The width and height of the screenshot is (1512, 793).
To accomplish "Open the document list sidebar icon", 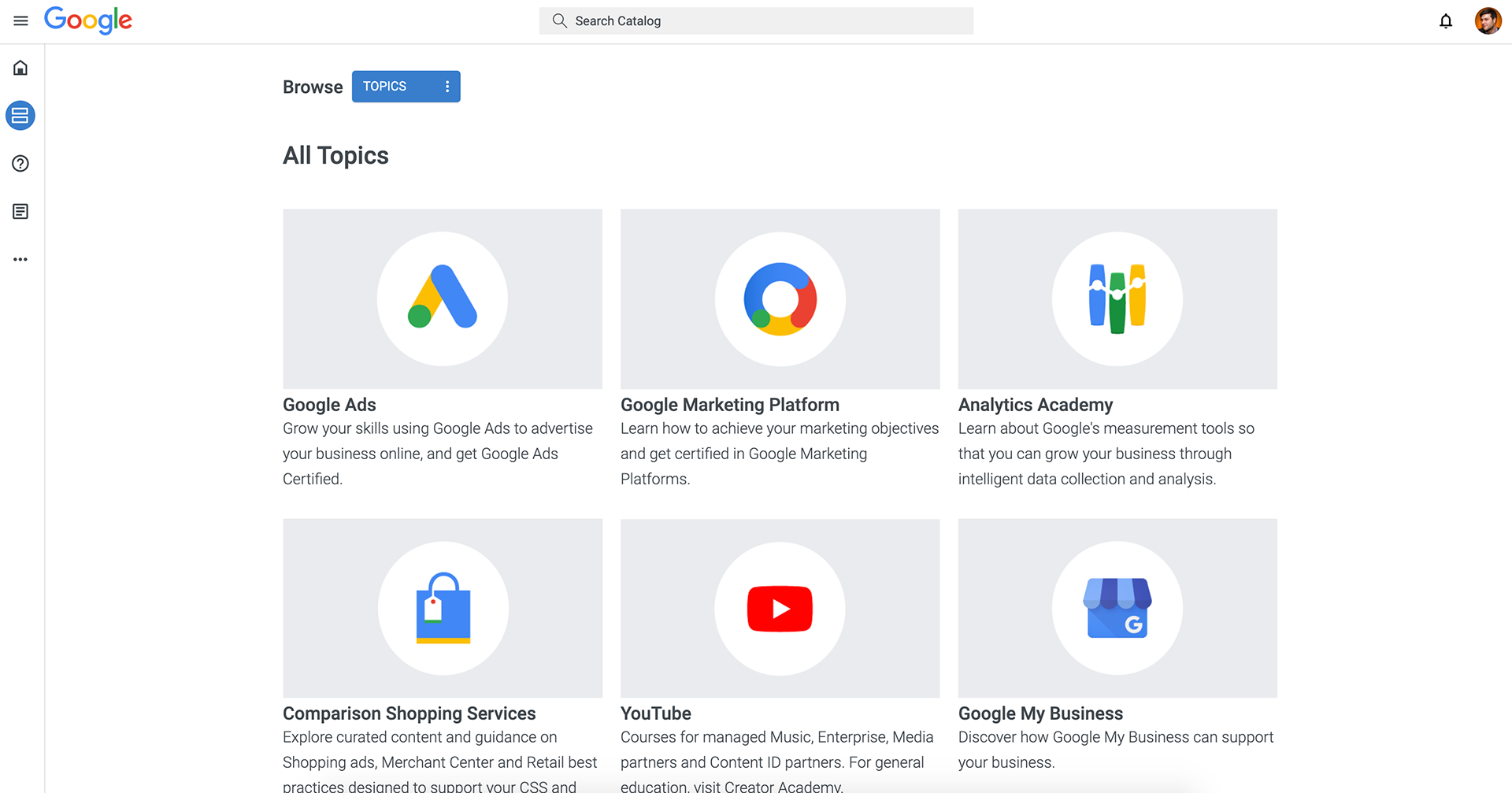I will click(20, 212).
